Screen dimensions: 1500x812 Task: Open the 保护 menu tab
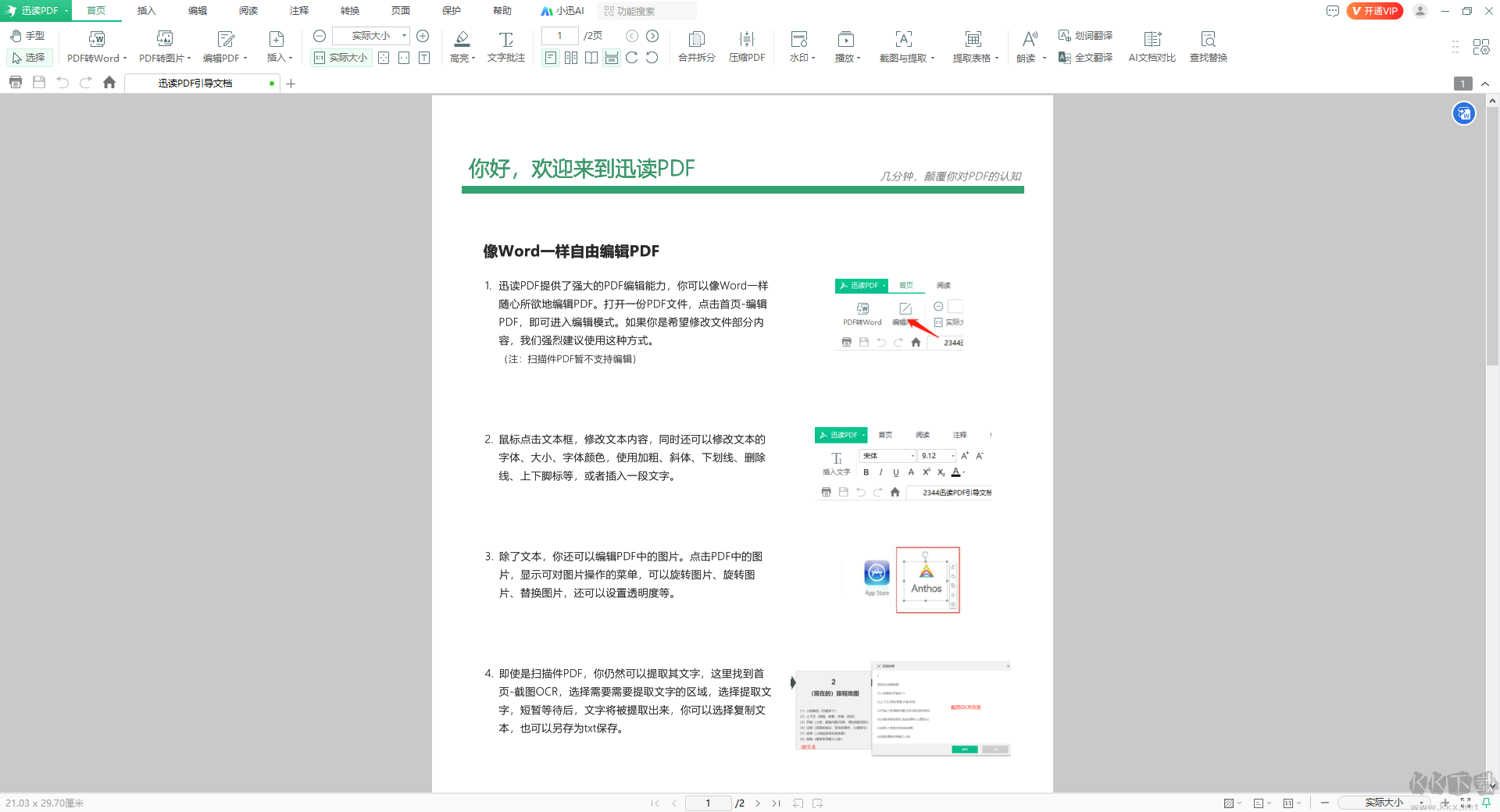[452, 11]
